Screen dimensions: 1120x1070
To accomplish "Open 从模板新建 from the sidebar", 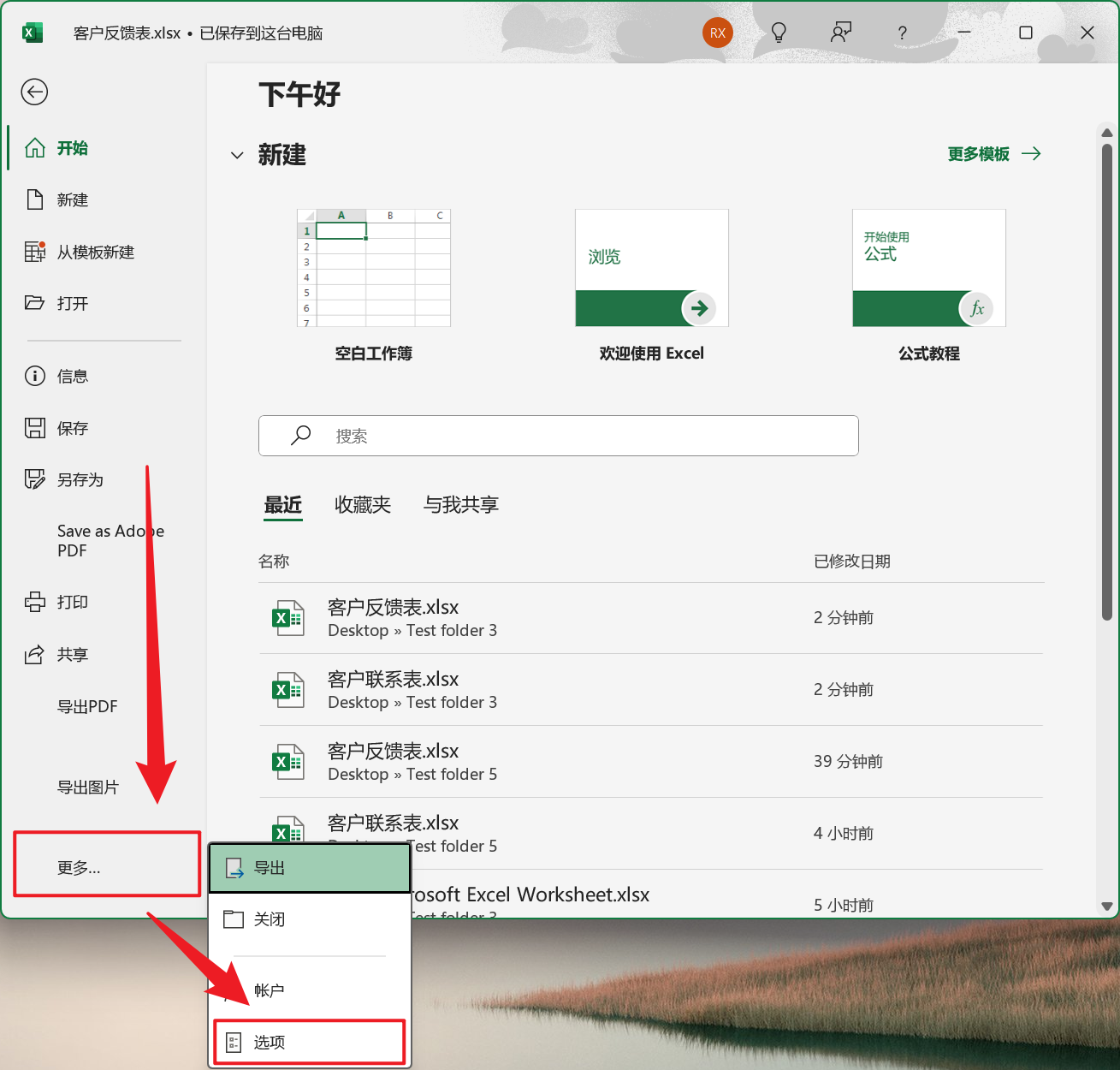I will 94,252.
